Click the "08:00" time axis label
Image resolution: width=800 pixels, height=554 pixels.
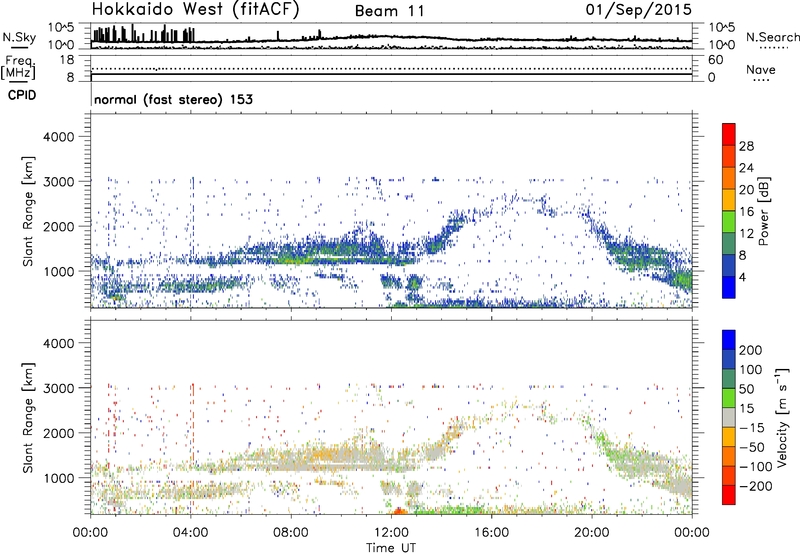[291, 533]
